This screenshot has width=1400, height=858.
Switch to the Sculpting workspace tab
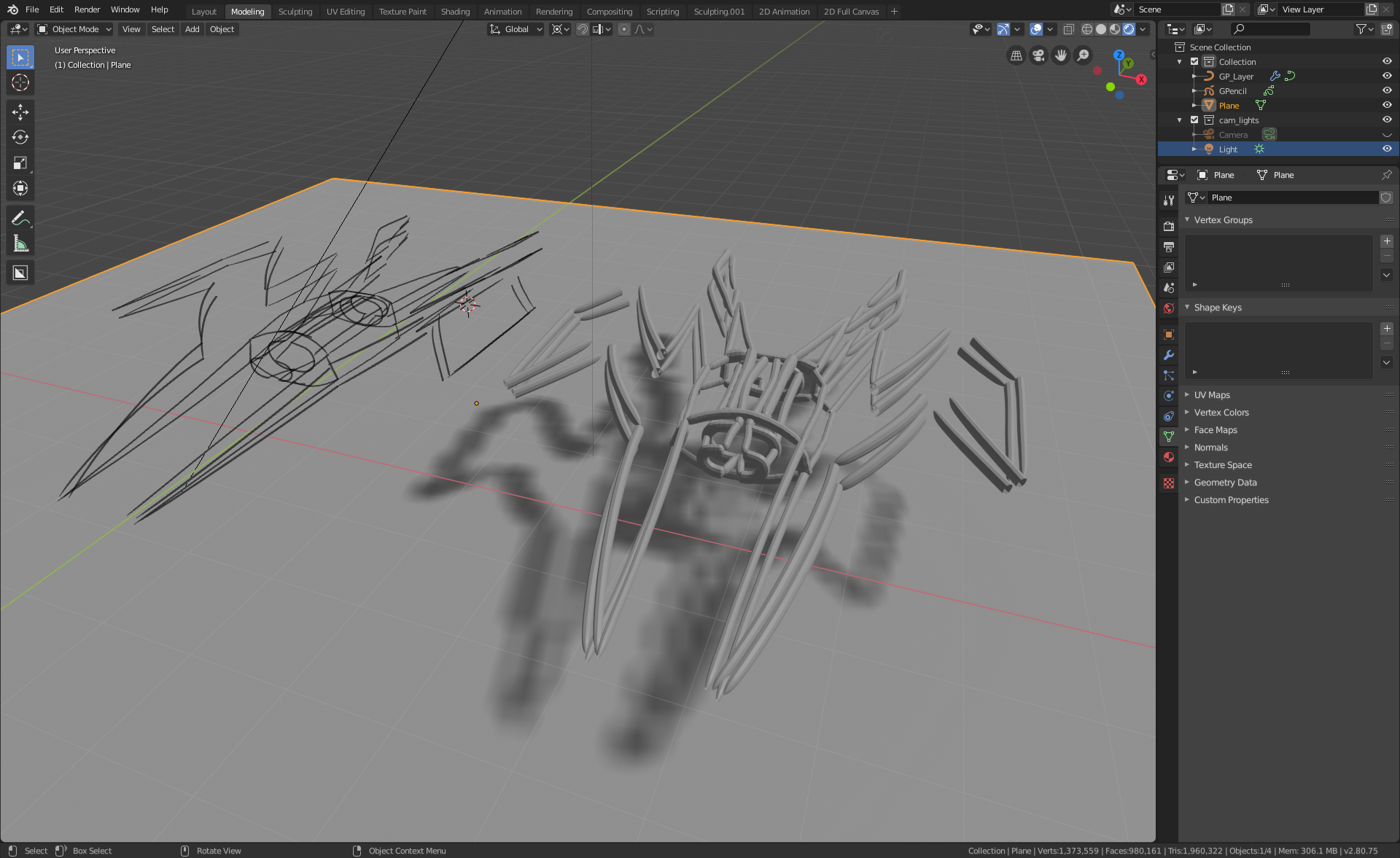[295, 12]
